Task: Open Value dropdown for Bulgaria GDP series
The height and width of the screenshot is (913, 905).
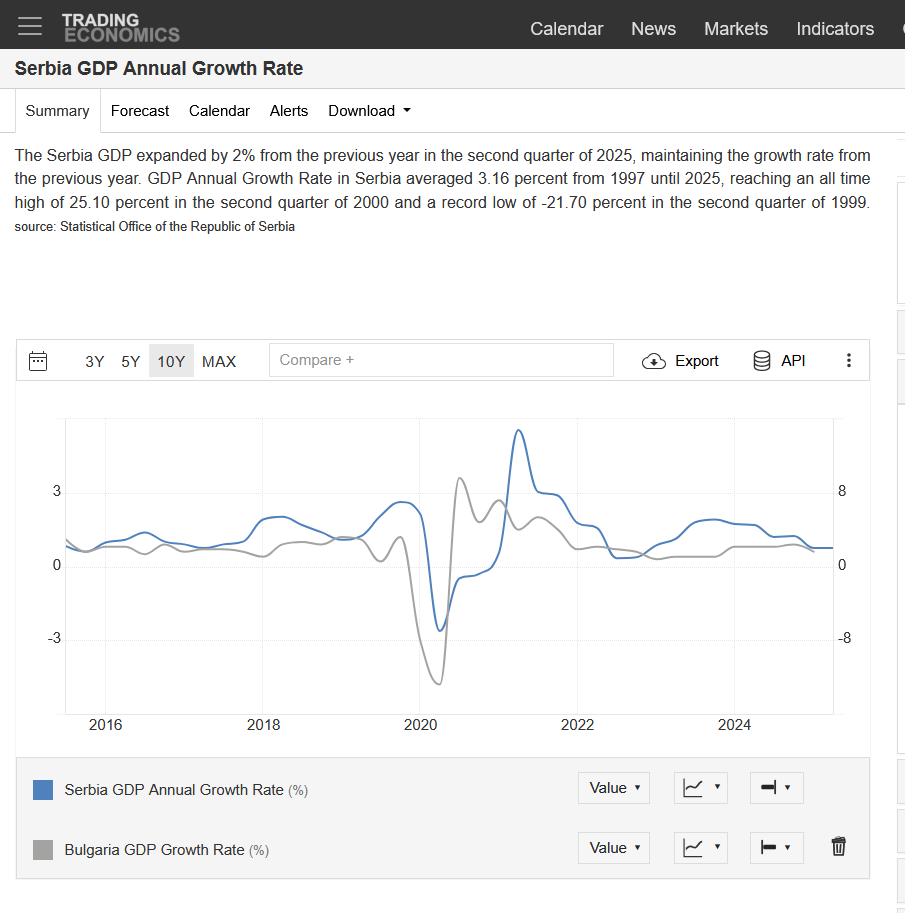Action: click(614, 848)
